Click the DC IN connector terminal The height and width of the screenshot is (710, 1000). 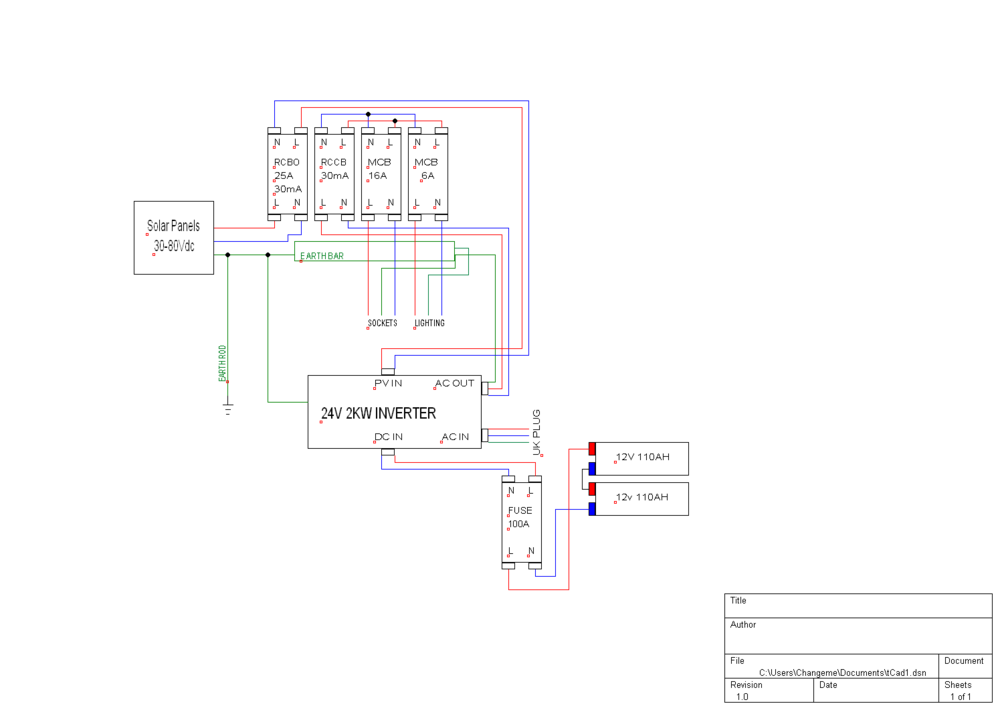point(388,452)
